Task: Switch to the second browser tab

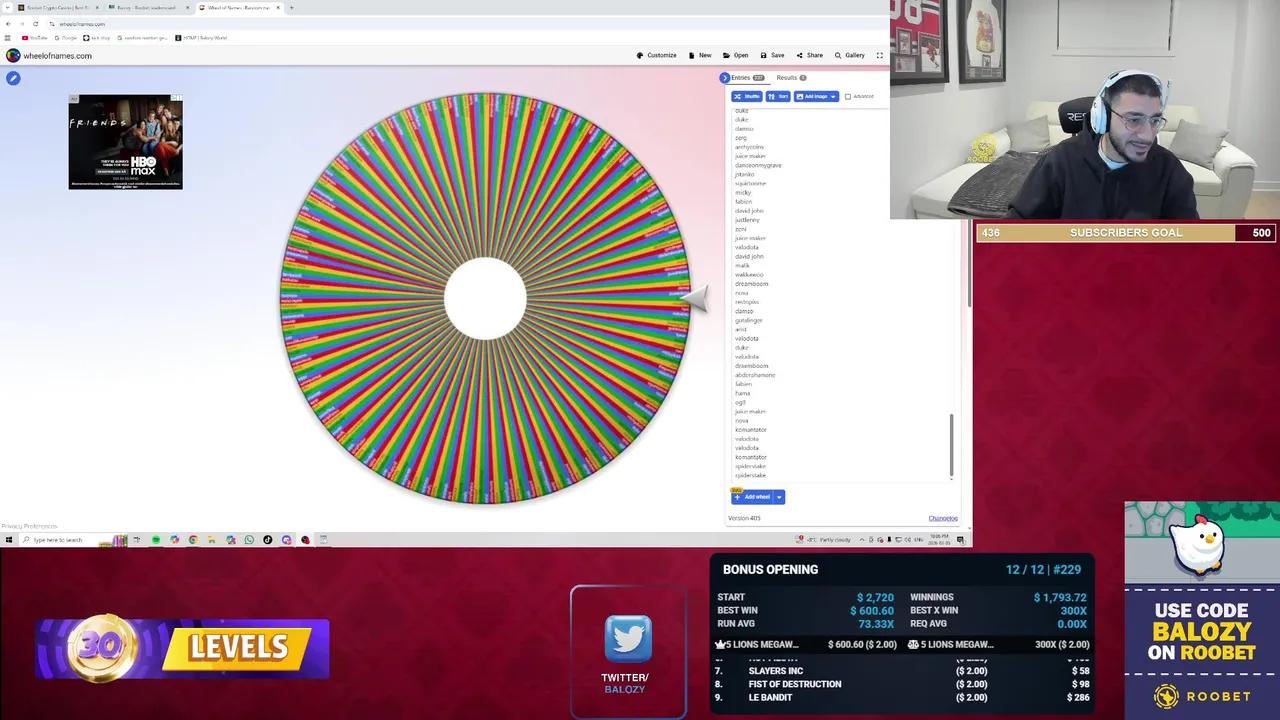Action: pyautogui.click(x=148, y=7)
